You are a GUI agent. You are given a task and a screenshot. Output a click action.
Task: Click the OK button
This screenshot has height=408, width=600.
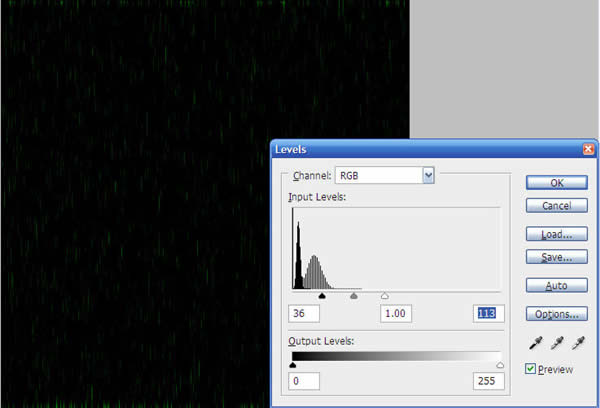click(556, 183)
